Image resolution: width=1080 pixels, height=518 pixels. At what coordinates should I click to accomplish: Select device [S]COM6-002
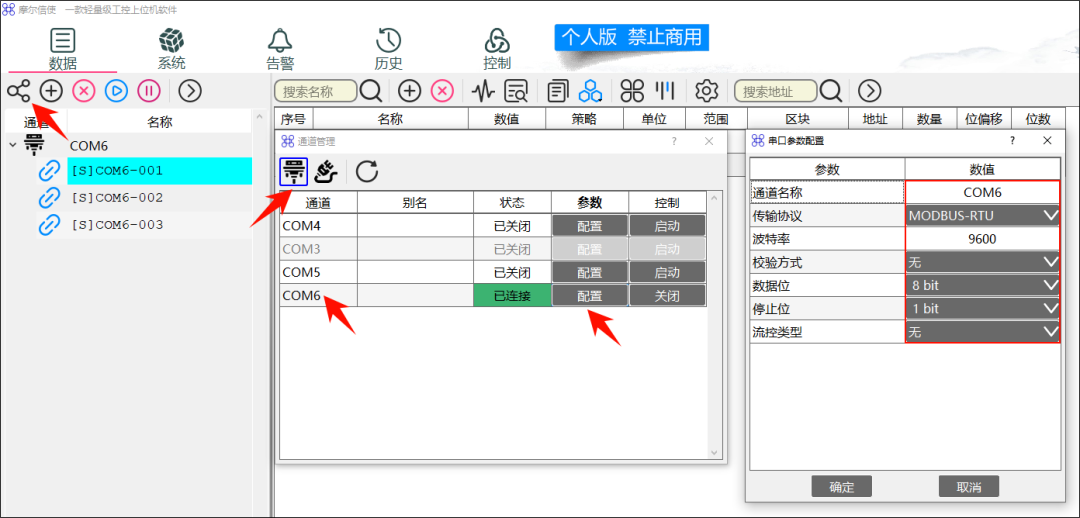(159, 198)
